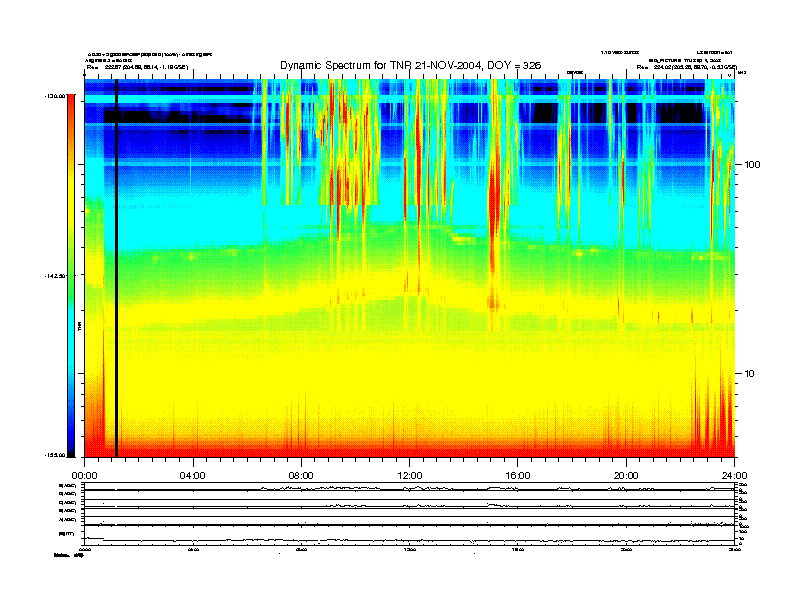Click the dark band in the upper left of the spectrum
The width and height of the screenshot is (792, 612).
(178, 117)
